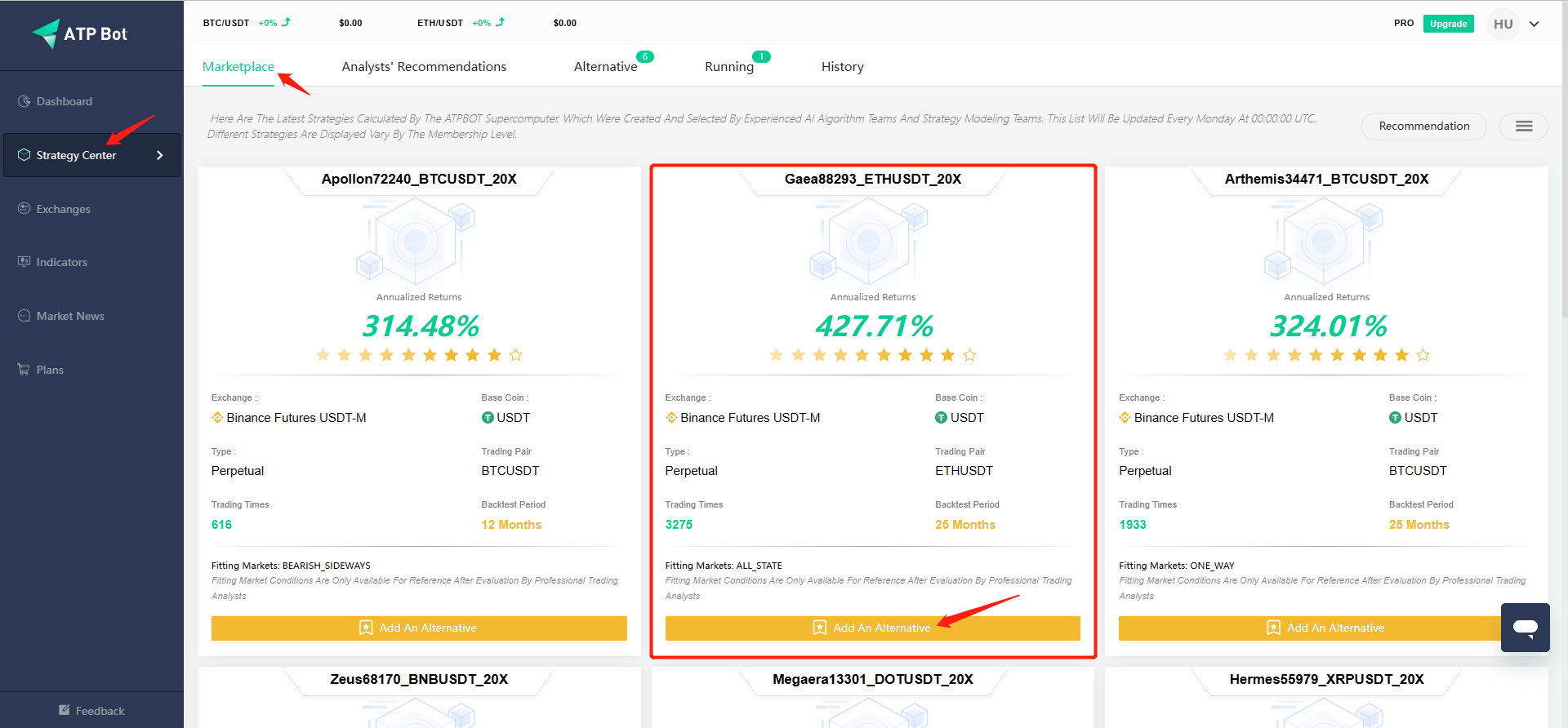Click the 324.01% annualized return
The height and width of the screenshot is (728, 1568).
(x=1328, y=326)
